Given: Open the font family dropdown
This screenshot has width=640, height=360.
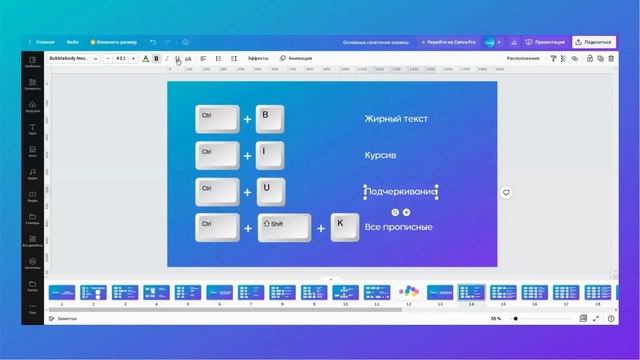Looking at the screenshot, I should pyautogui.click(x=73, y=59).
